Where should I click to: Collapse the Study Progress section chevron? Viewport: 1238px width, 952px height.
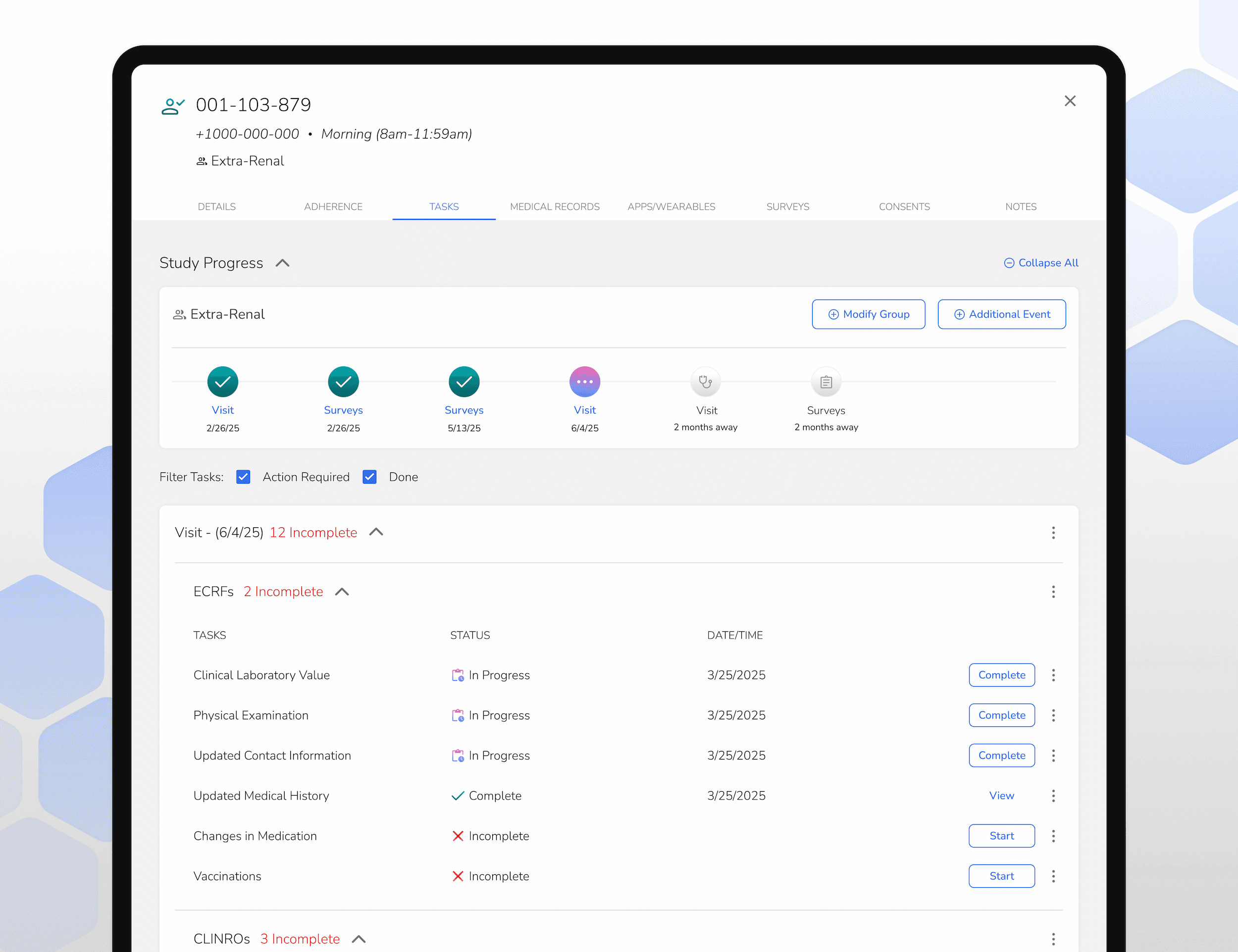coord(282,263)
